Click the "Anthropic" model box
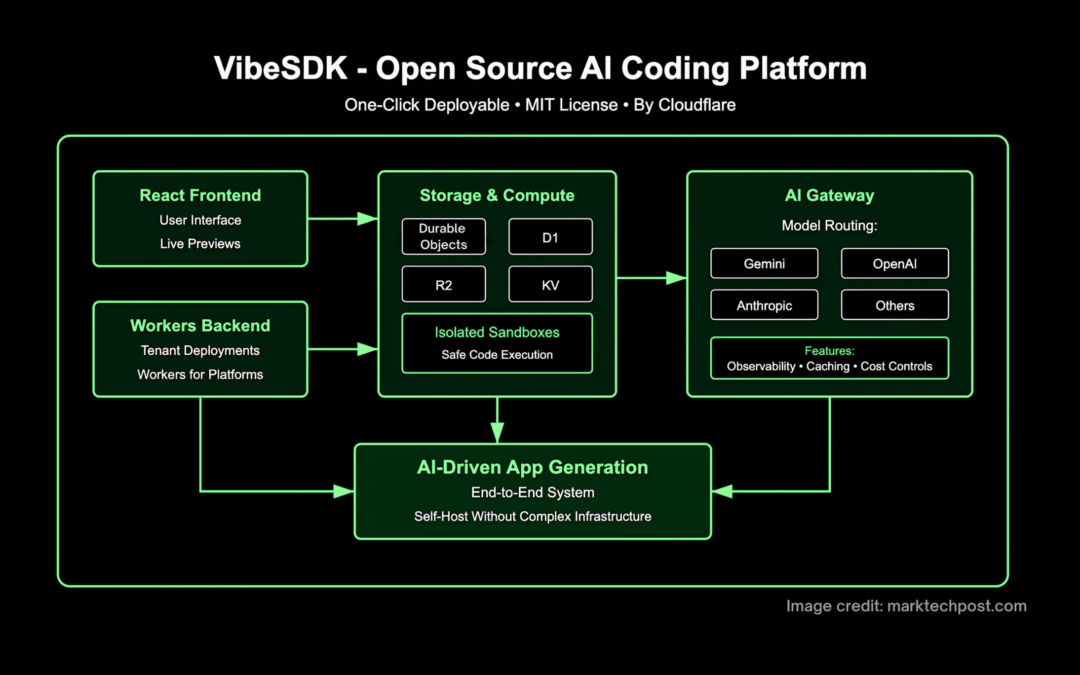1080x675 pixels. click(765, 305)
